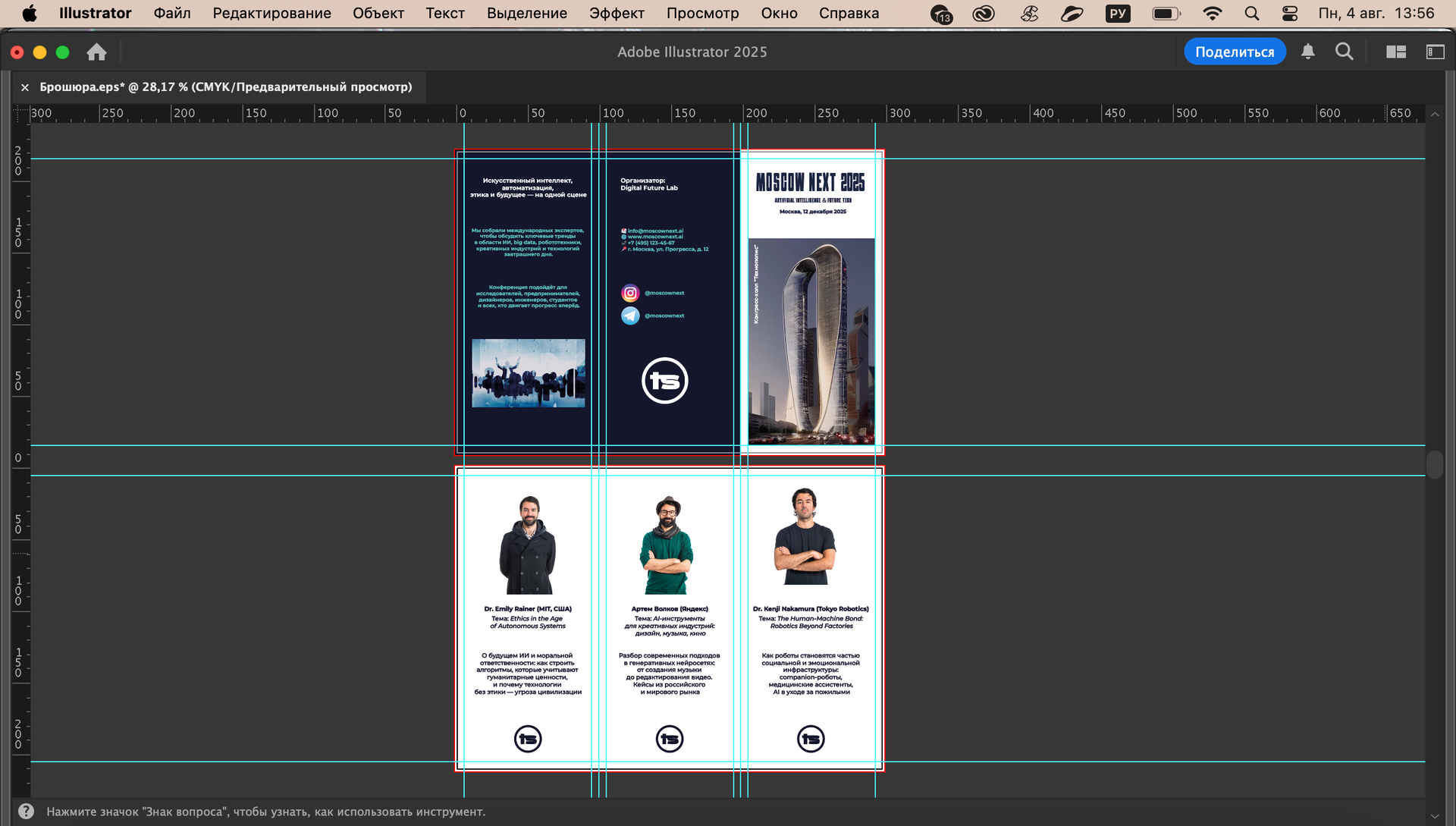Open Spotlight search in menu bar
The height and width of the screenshot is (826, 1456).
click(x=1252, y=13)
